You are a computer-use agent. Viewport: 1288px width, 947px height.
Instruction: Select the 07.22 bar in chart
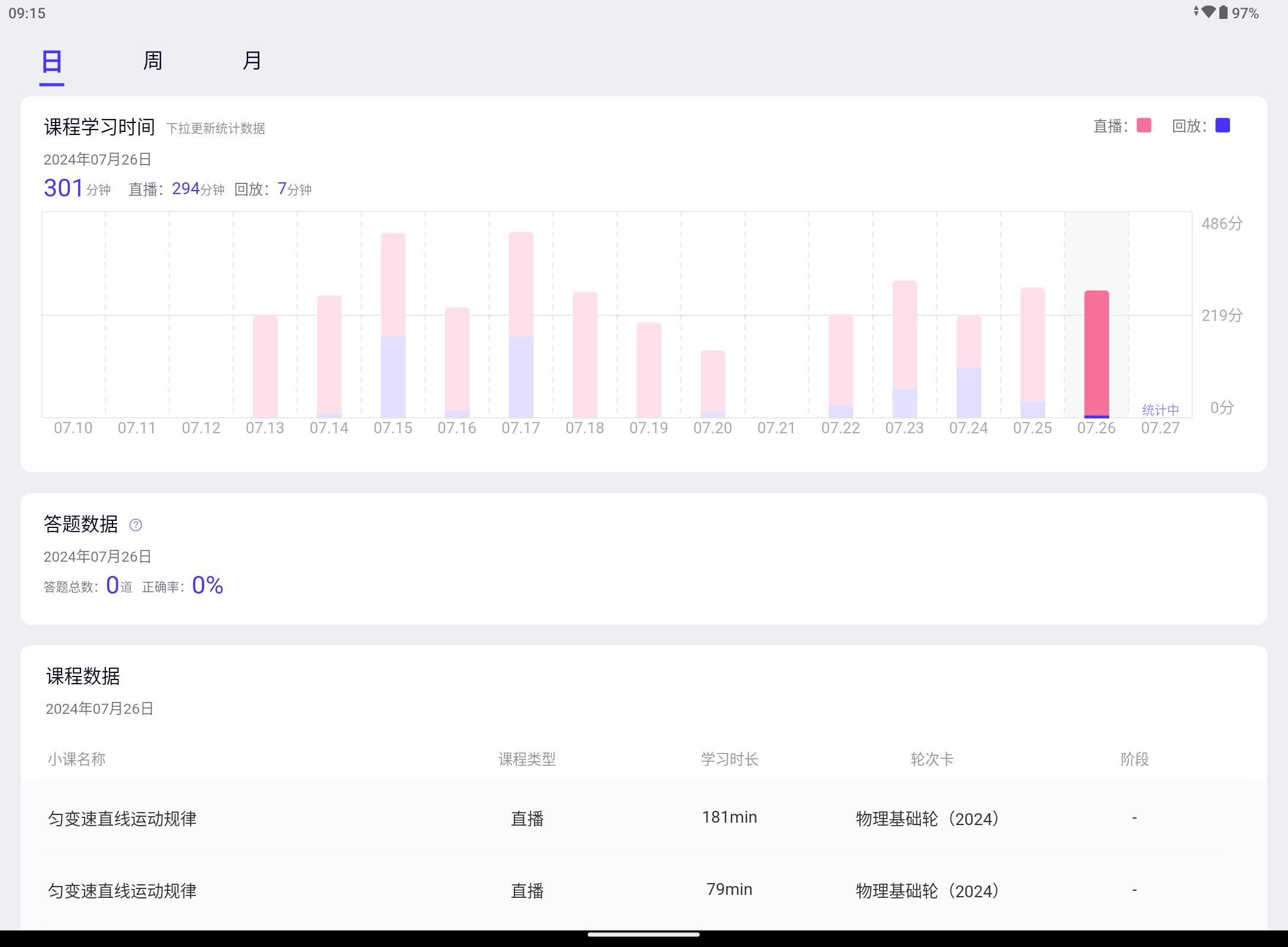(x=841, y=366)
